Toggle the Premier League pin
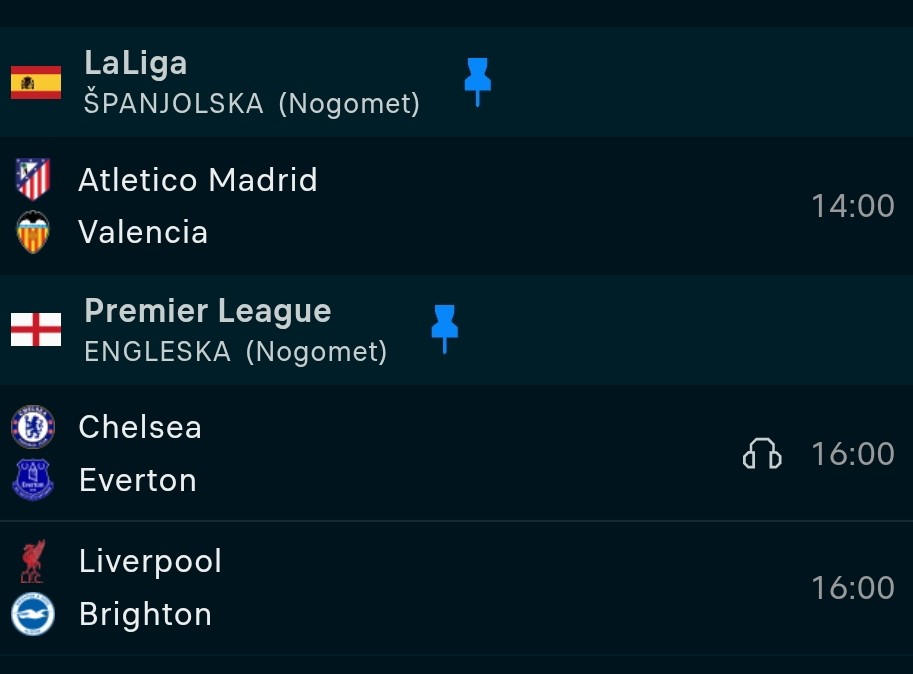Image resolution: width=913 pixels, height=674 pixels. (444, 328)
